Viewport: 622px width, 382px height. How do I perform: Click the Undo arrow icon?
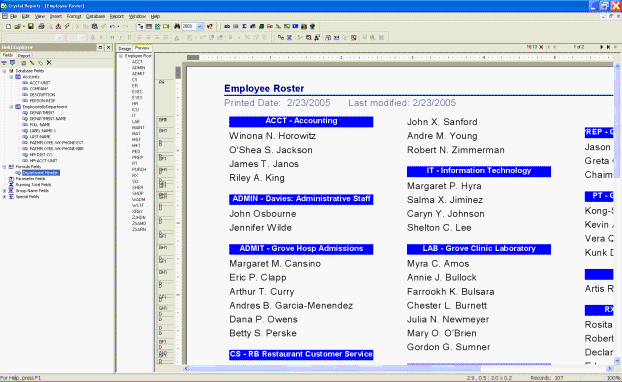coord(112,27)
